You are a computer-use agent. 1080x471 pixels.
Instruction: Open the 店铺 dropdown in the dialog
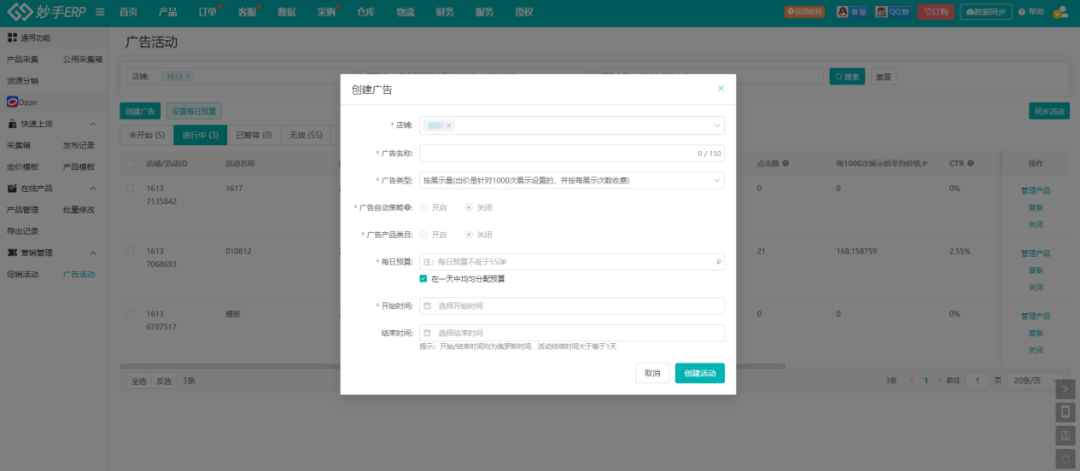pos(572,125)
